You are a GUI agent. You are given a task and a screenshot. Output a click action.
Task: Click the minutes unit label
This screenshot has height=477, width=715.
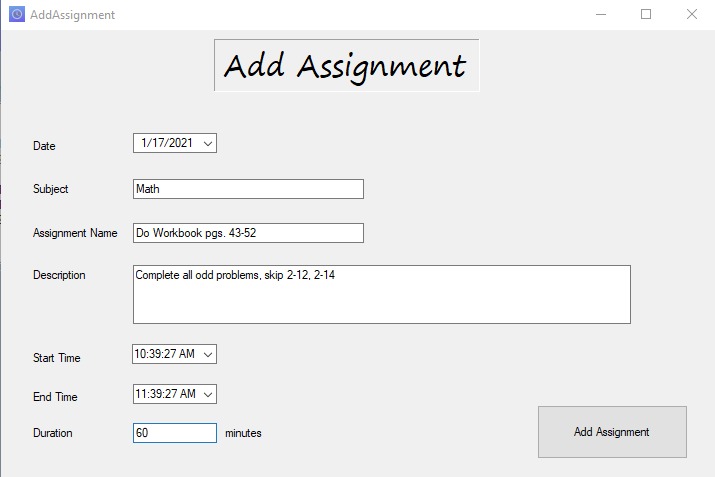pos(243,433)
